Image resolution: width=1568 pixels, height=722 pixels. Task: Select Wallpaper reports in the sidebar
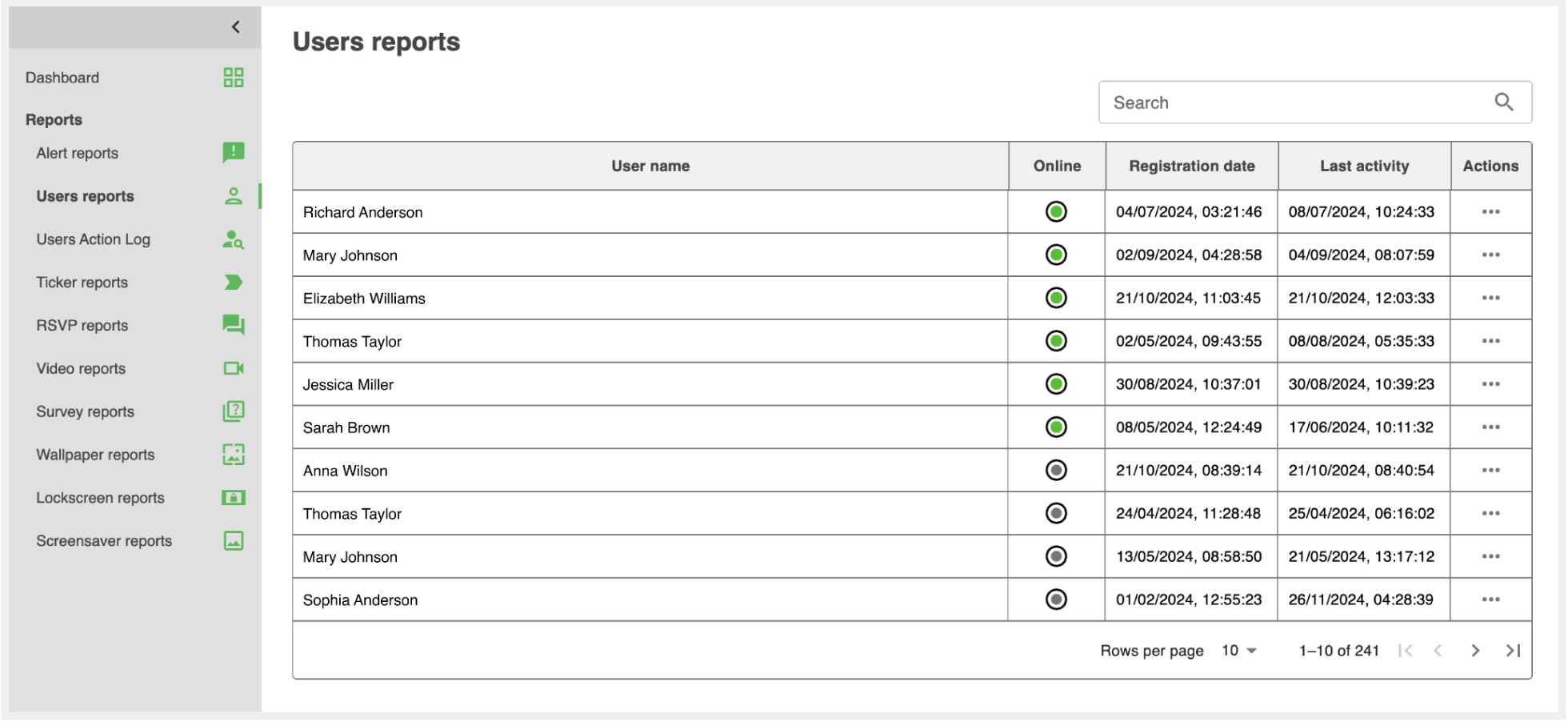[x=95, y=455]
